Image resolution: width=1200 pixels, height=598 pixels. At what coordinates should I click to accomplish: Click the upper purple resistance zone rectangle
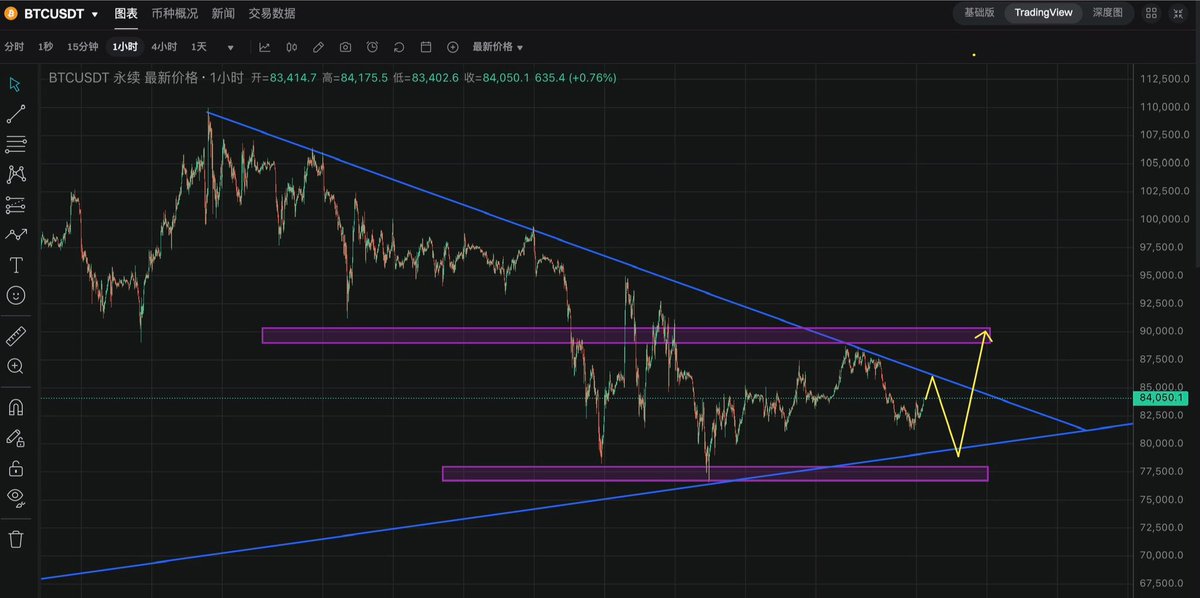[x=626, y=336]
